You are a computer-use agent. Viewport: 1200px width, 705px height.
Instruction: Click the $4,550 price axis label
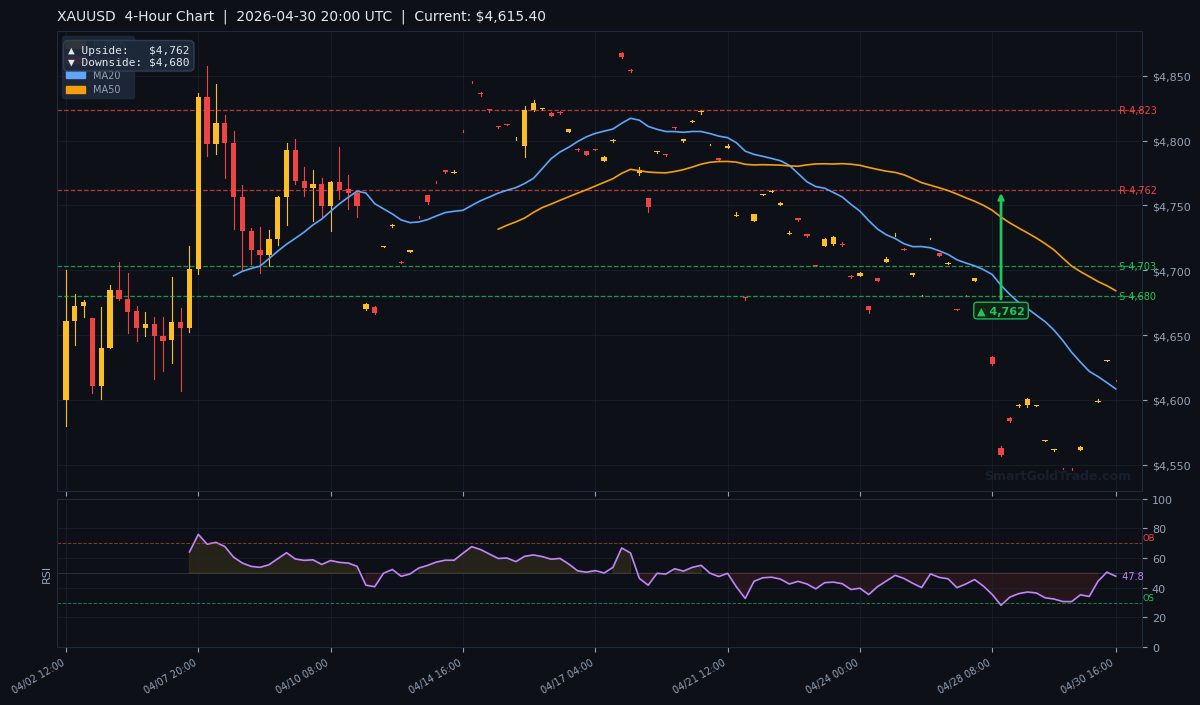click(1171, 466)
